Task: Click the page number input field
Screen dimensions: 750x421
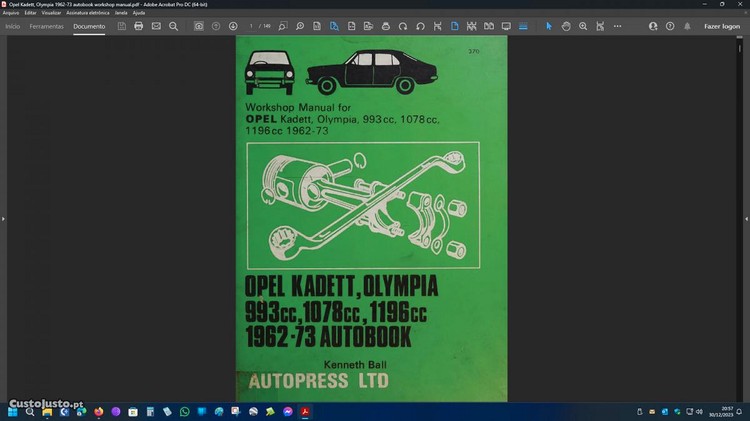Action: click(253, 26)
